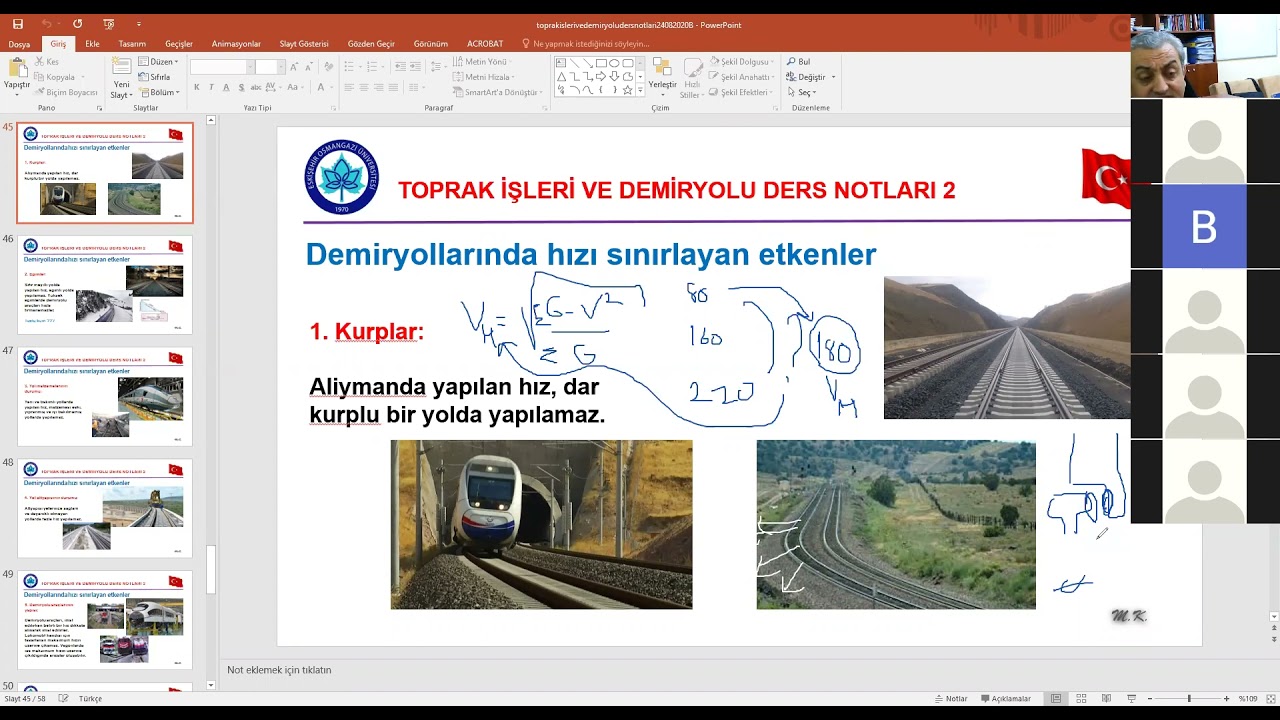
Task: Toggle text Shadow (S) formatting
Action: coord(241,87)
